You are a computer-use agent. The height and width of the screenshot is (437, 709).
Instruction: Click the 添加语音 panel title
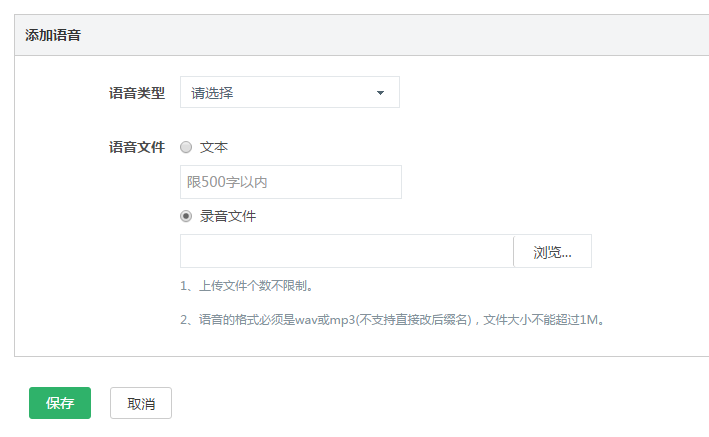53,35
